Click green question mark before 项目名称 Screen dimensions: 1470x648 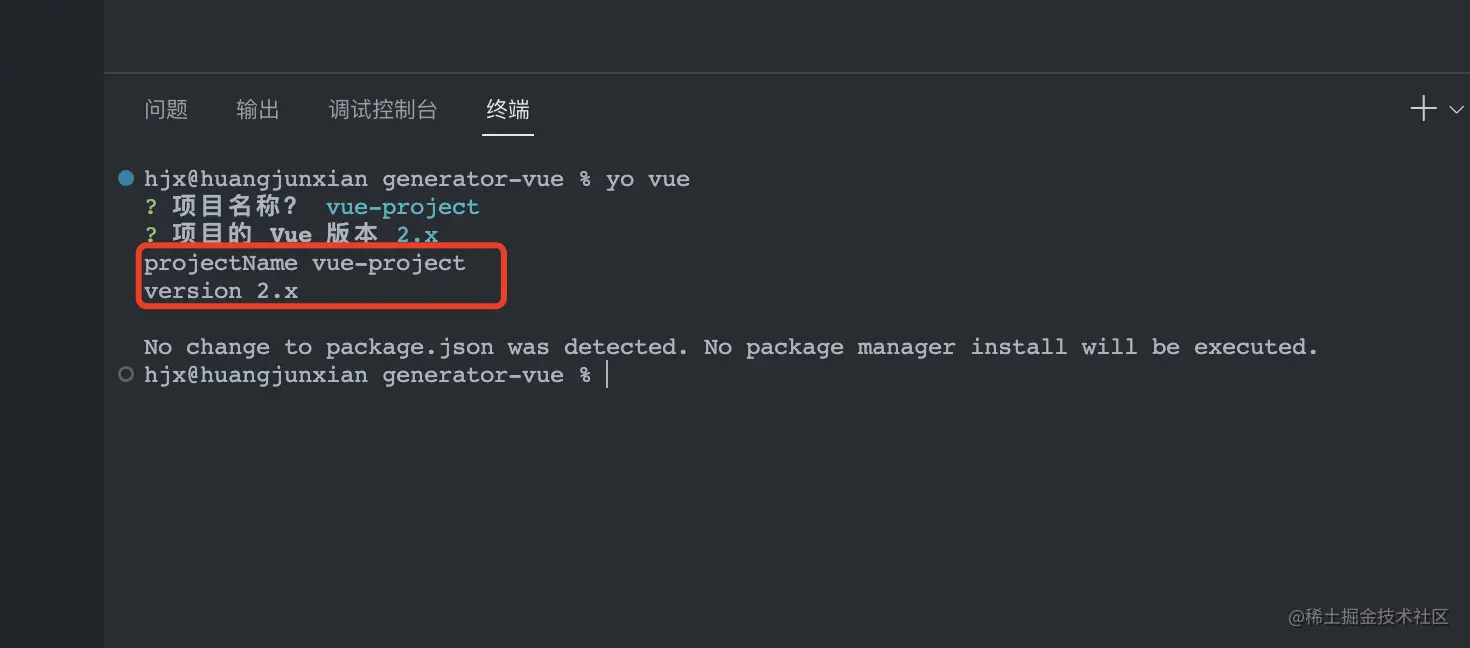(151, 207)
